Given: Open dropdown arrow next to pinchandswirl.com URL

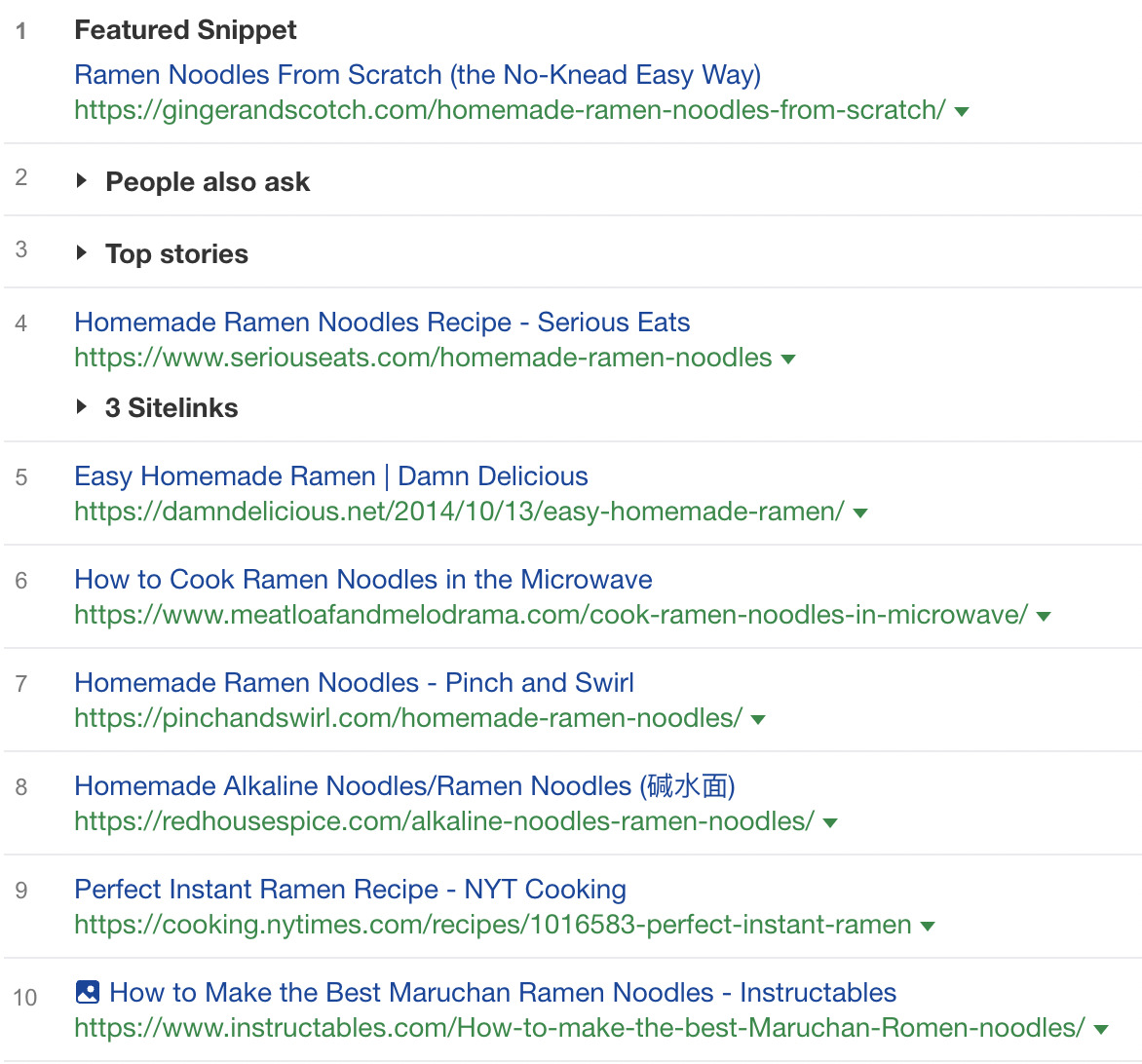Looking at the screenshot, I should click(758, 719).
